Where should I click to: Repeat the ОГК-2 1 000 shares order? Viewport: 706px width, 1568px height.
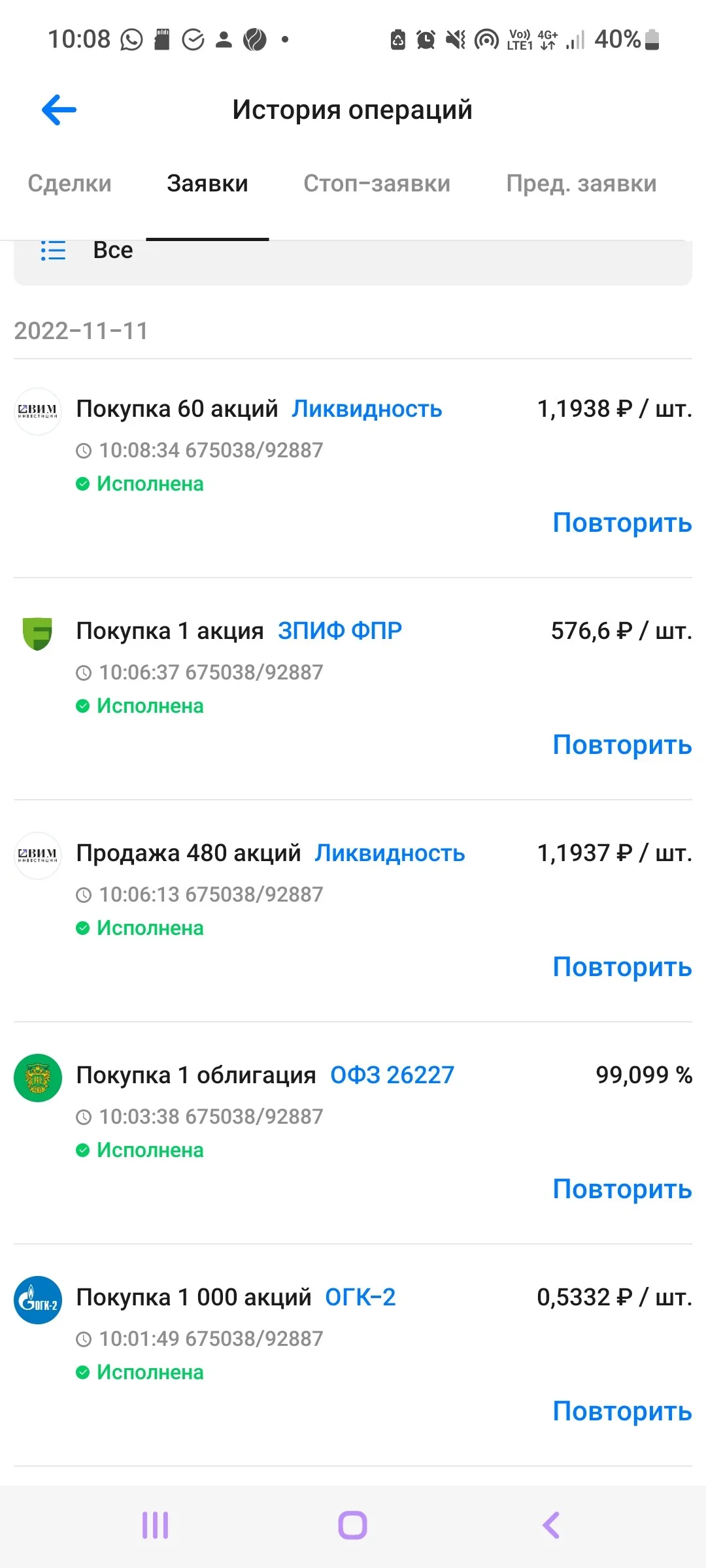(622, 1411)
